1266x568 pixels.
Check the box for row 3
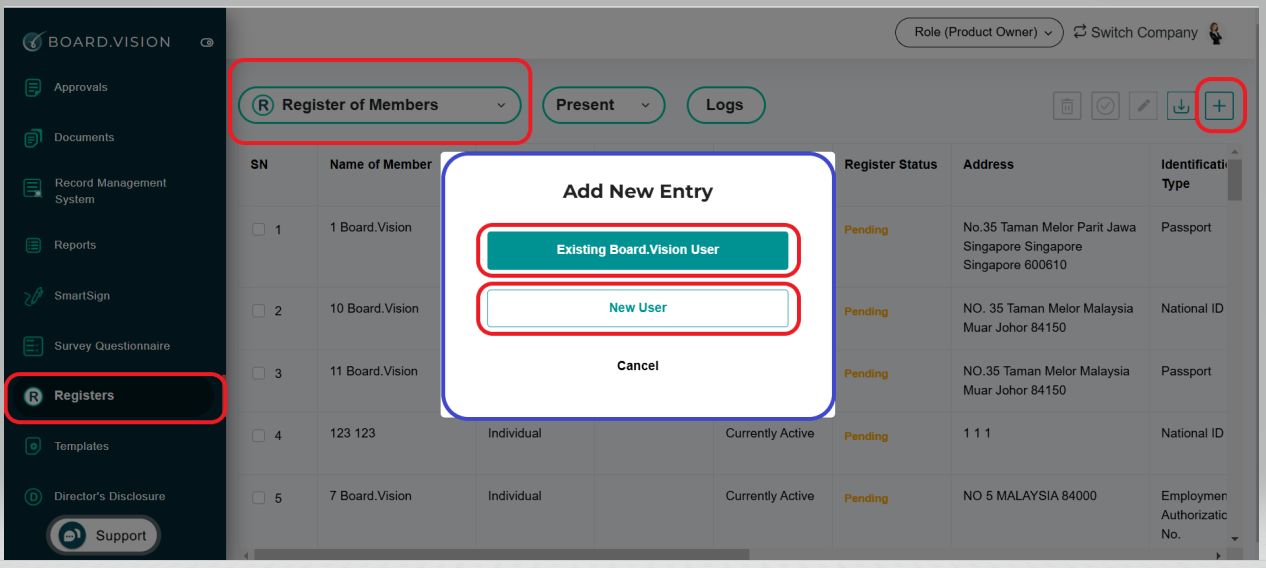coord(258,373)
